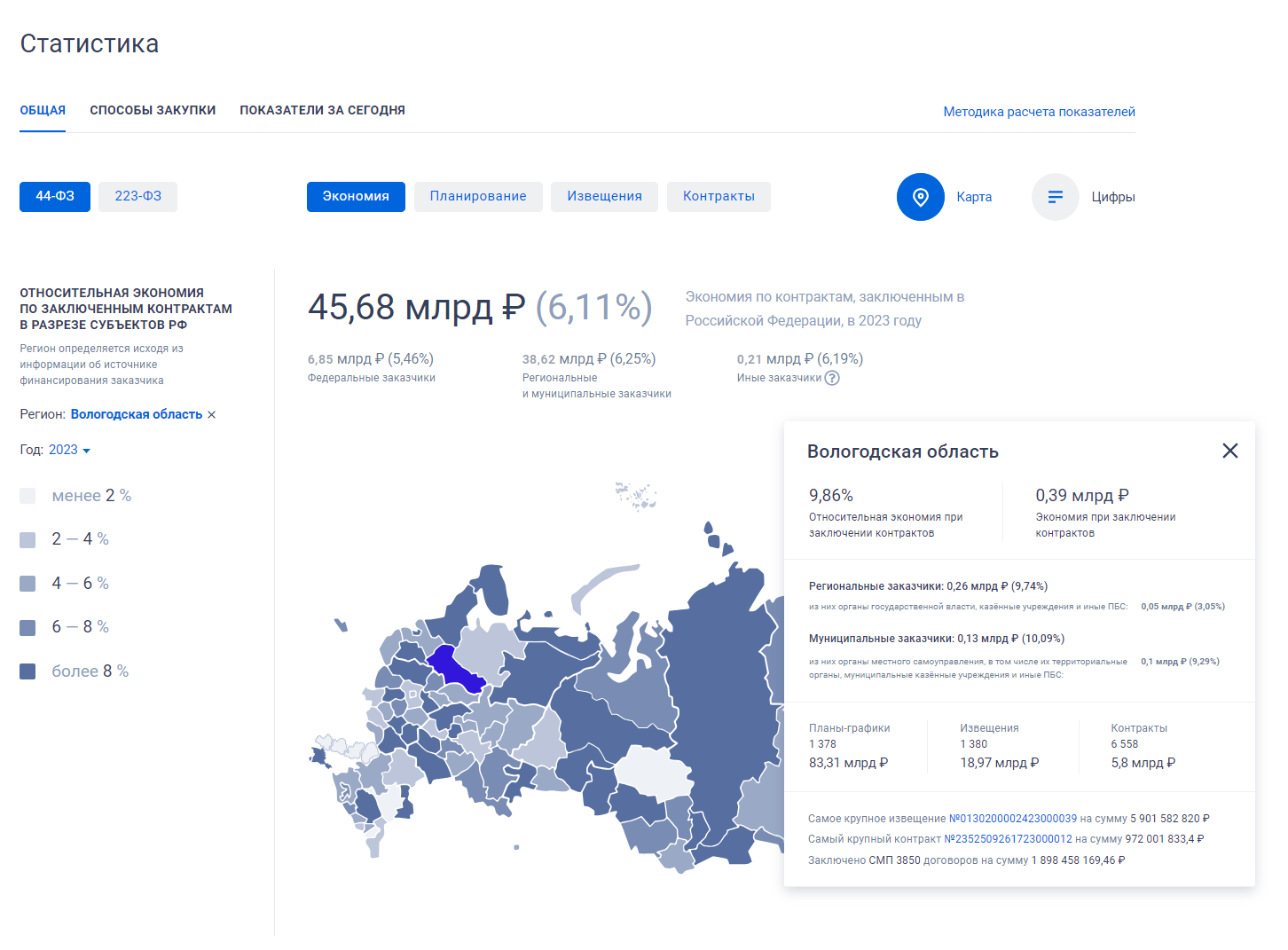Select the Контракты indicator
Viewport: 1288px width, 950px height.
(x=719, y=196)
